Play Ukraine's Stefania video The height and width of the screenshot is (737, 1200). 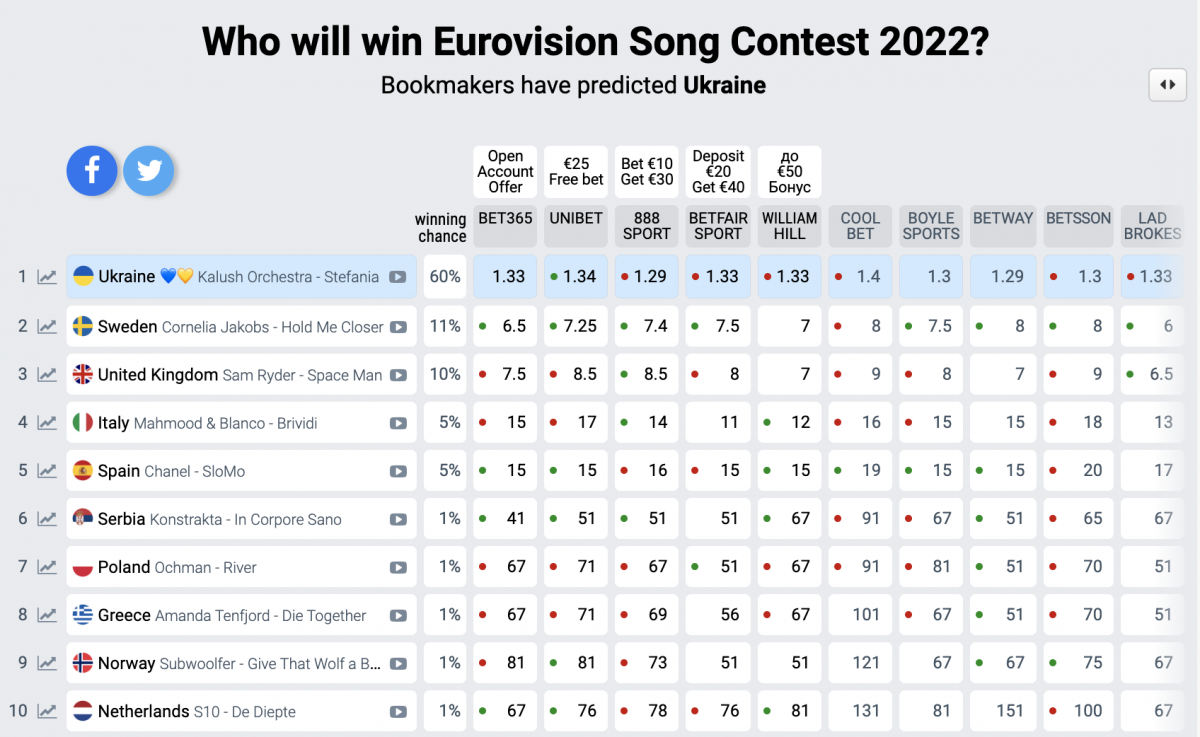click(x=398, y=277)
